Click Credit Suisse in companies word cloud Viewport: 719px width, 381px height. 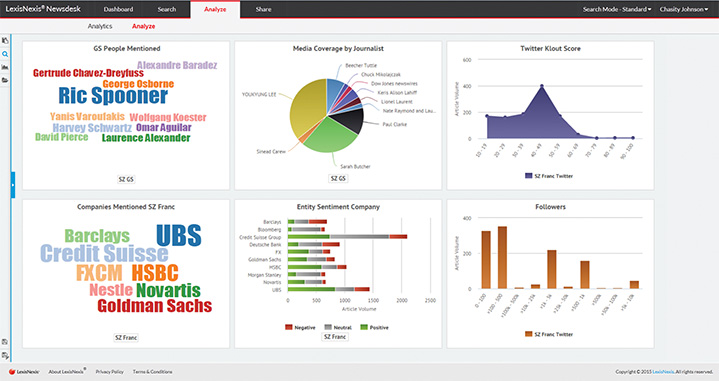[x=104, y=254]
